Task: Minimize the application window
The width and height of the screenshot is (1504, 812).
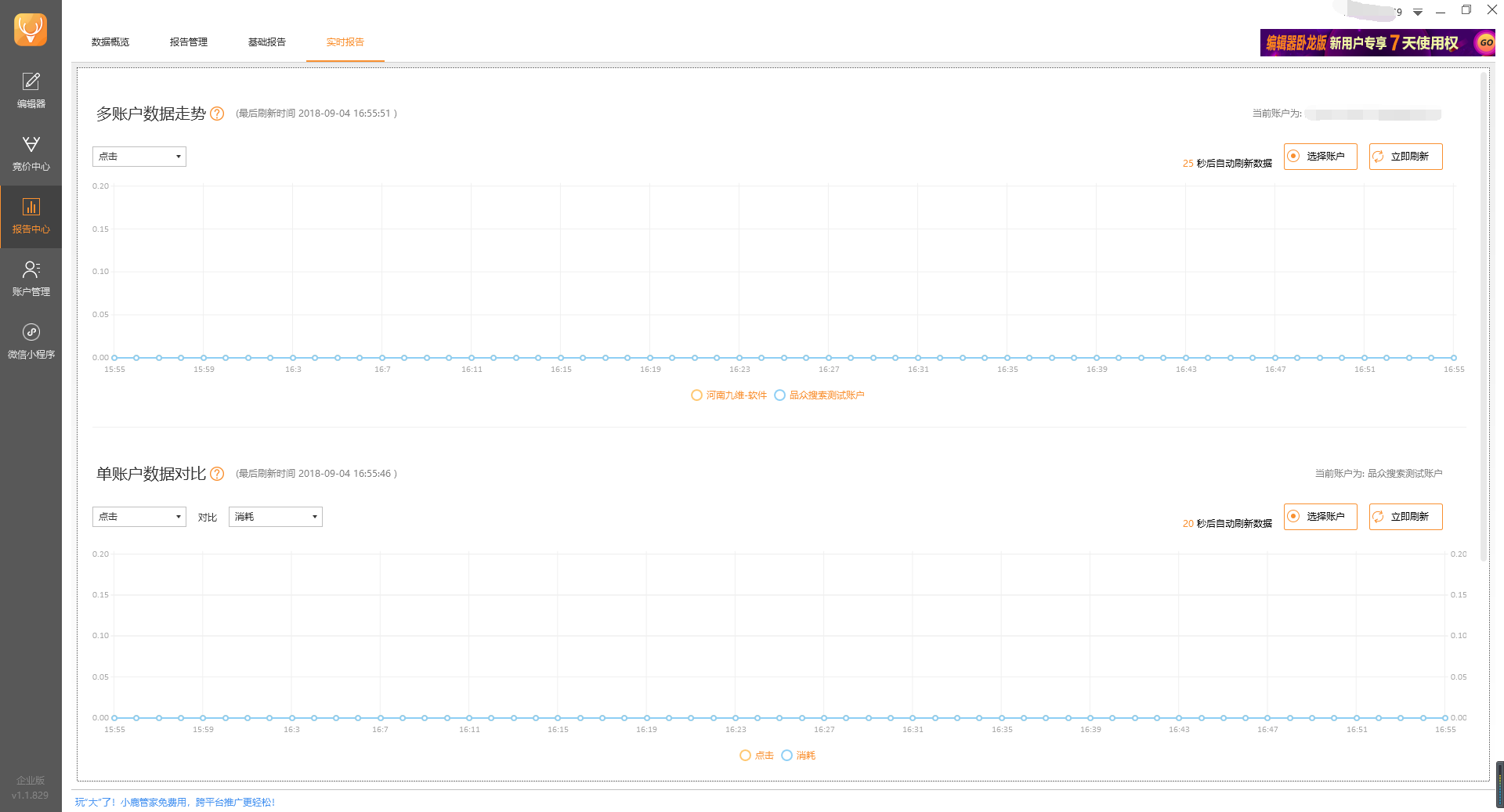Action: pos(1441,12)
